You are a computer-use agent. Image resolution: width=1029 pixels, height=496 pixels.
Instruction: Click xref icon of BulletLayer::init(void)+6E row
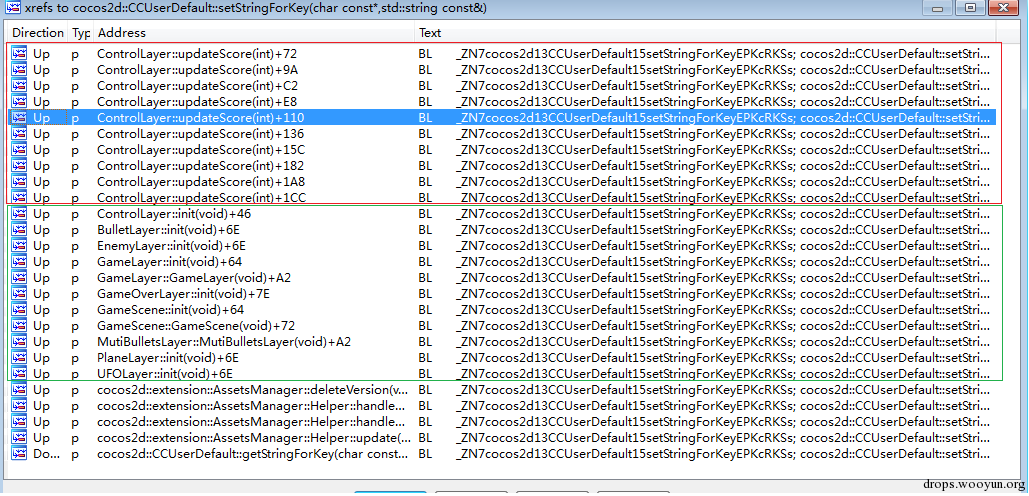18,230
